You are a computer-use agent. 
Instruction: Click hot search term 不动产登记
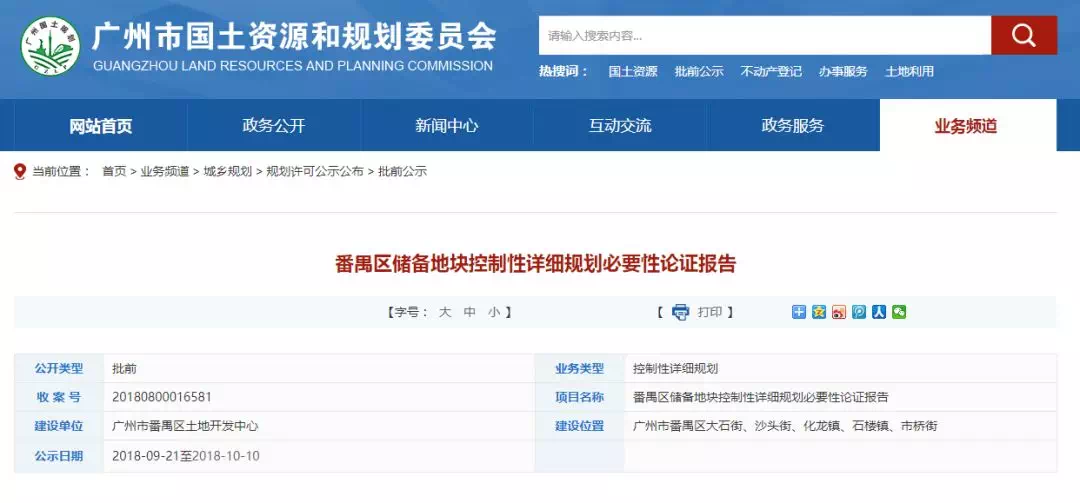771,72
